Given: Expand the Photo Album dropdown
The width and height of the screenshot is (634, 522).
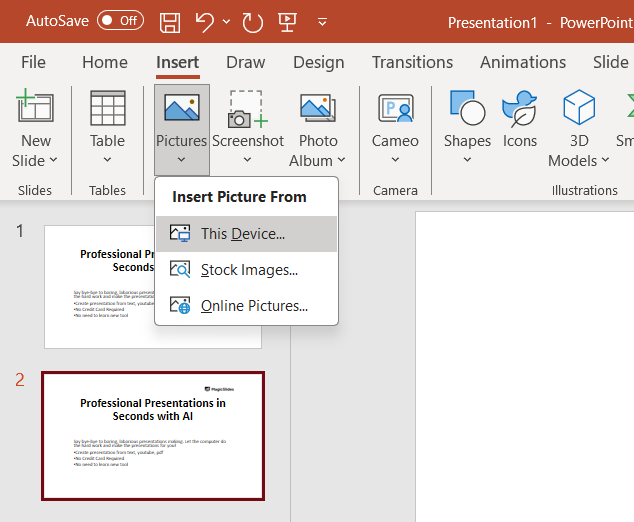Looking at the screenshot, I should coord(317,160).
